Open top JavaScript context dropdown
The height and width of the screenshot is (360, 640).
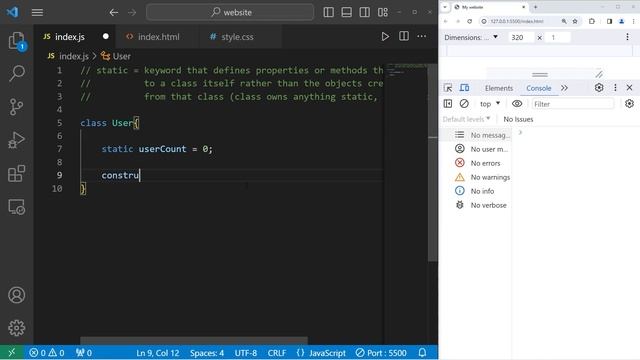[x=490, y=104]
